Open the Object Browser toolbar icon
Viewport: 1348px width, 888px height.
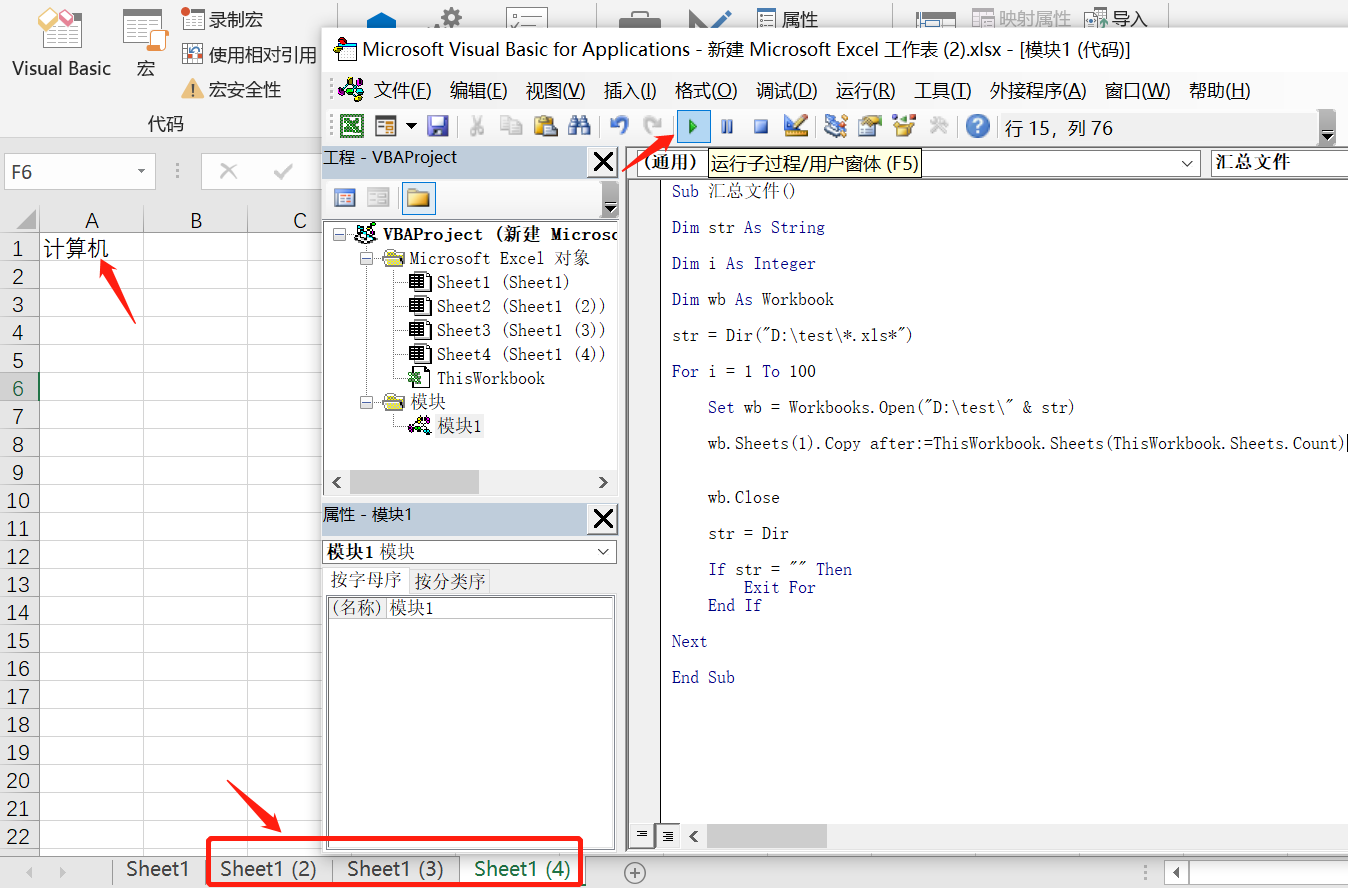click(x=903, y=126)
